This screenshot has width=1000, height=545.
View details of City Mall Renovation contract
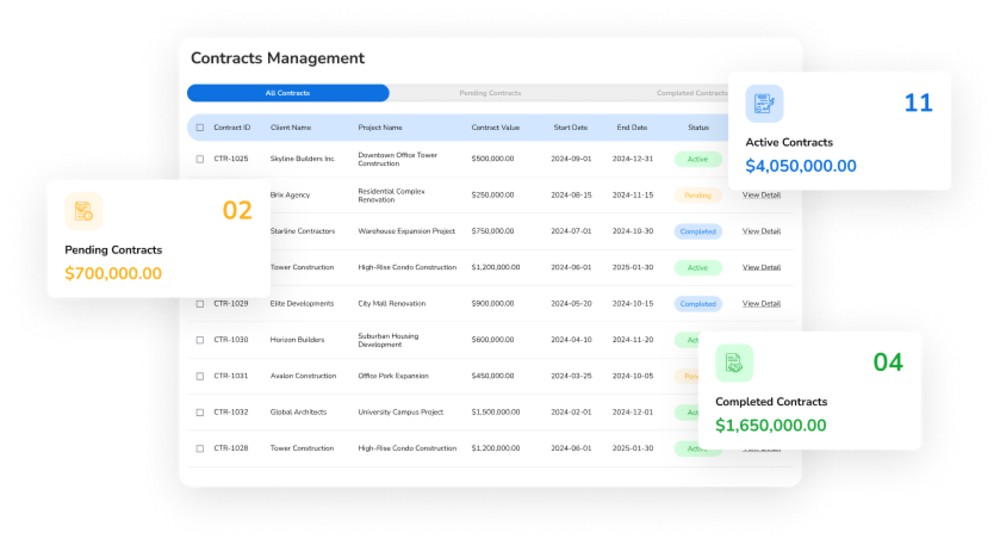click(x=761, y=304)
